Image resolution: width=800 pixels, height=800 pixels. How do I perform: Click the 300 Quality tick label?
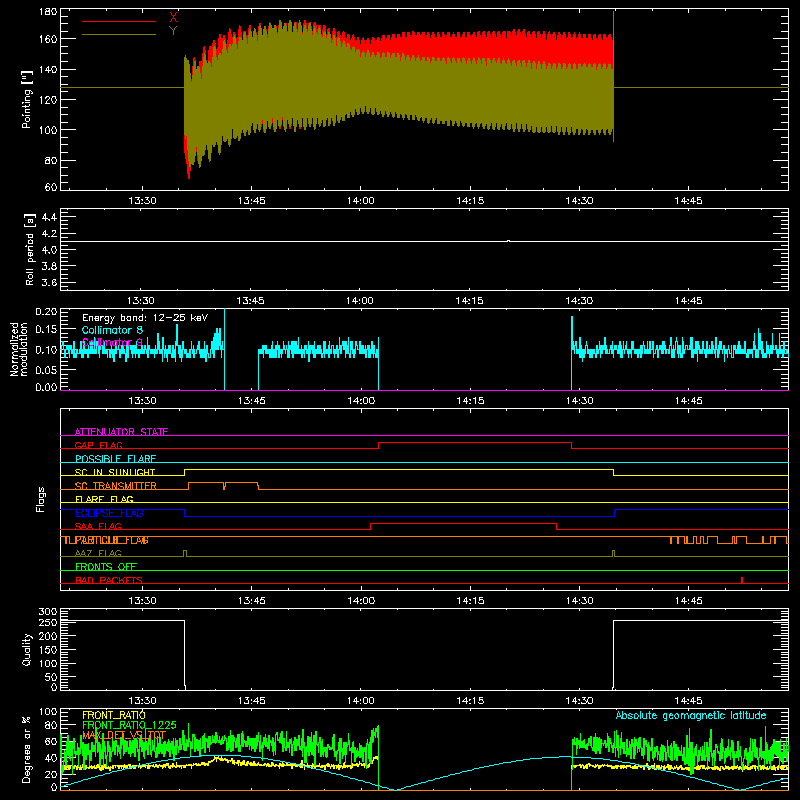point(48,612)
